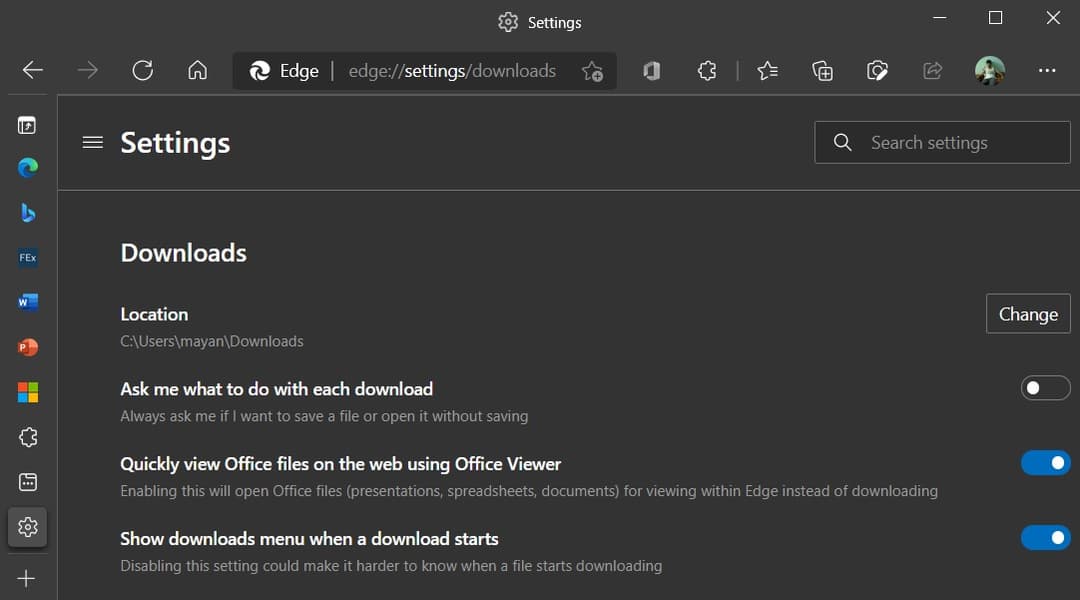1080x600 pixels.
Task: Open PowerPoint from the Edge sidebar
Action: click(x=28, y=347)
